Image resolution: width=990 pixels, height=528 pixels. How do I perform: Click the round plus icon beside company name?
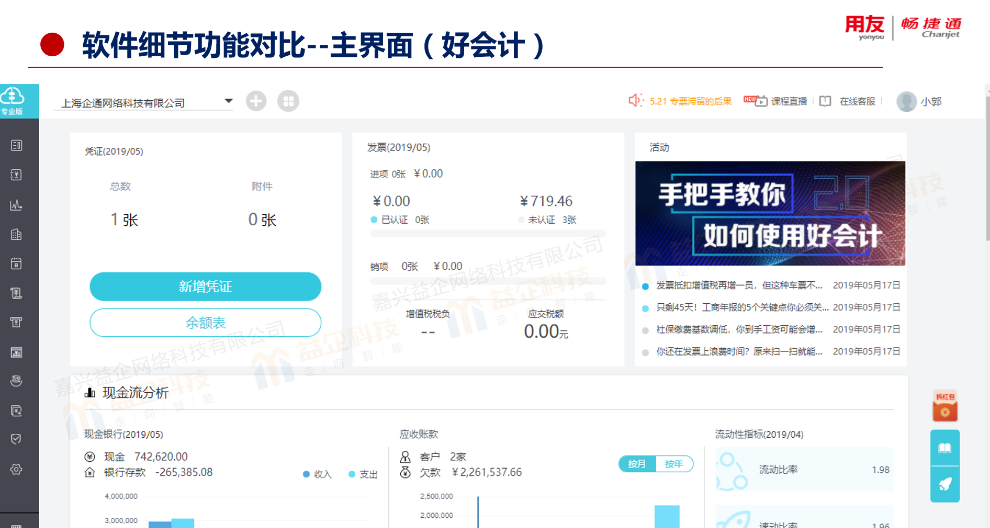[256, 101]
